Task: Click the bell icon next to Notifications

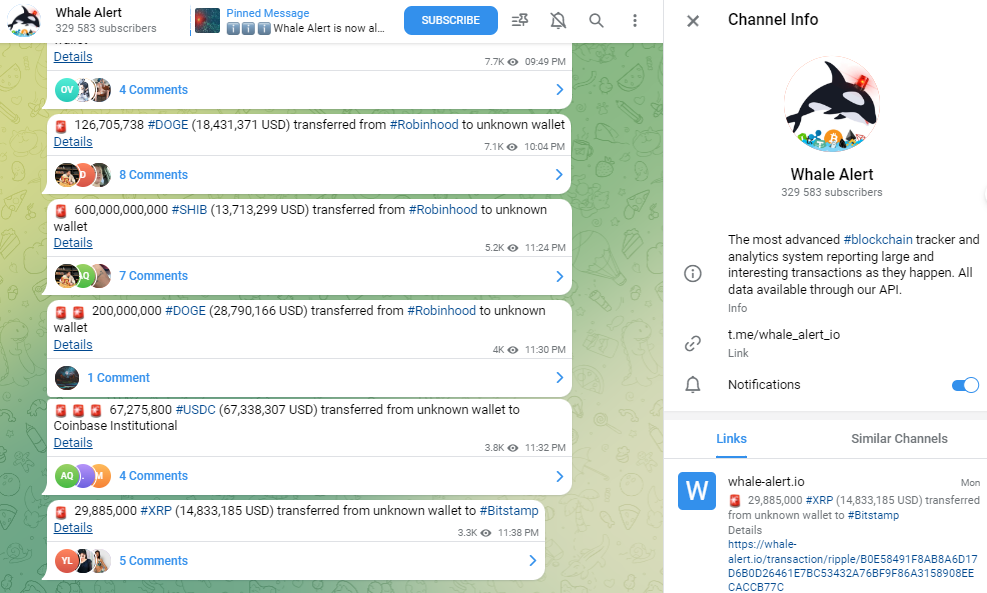Action: click(x=692, y=385)
